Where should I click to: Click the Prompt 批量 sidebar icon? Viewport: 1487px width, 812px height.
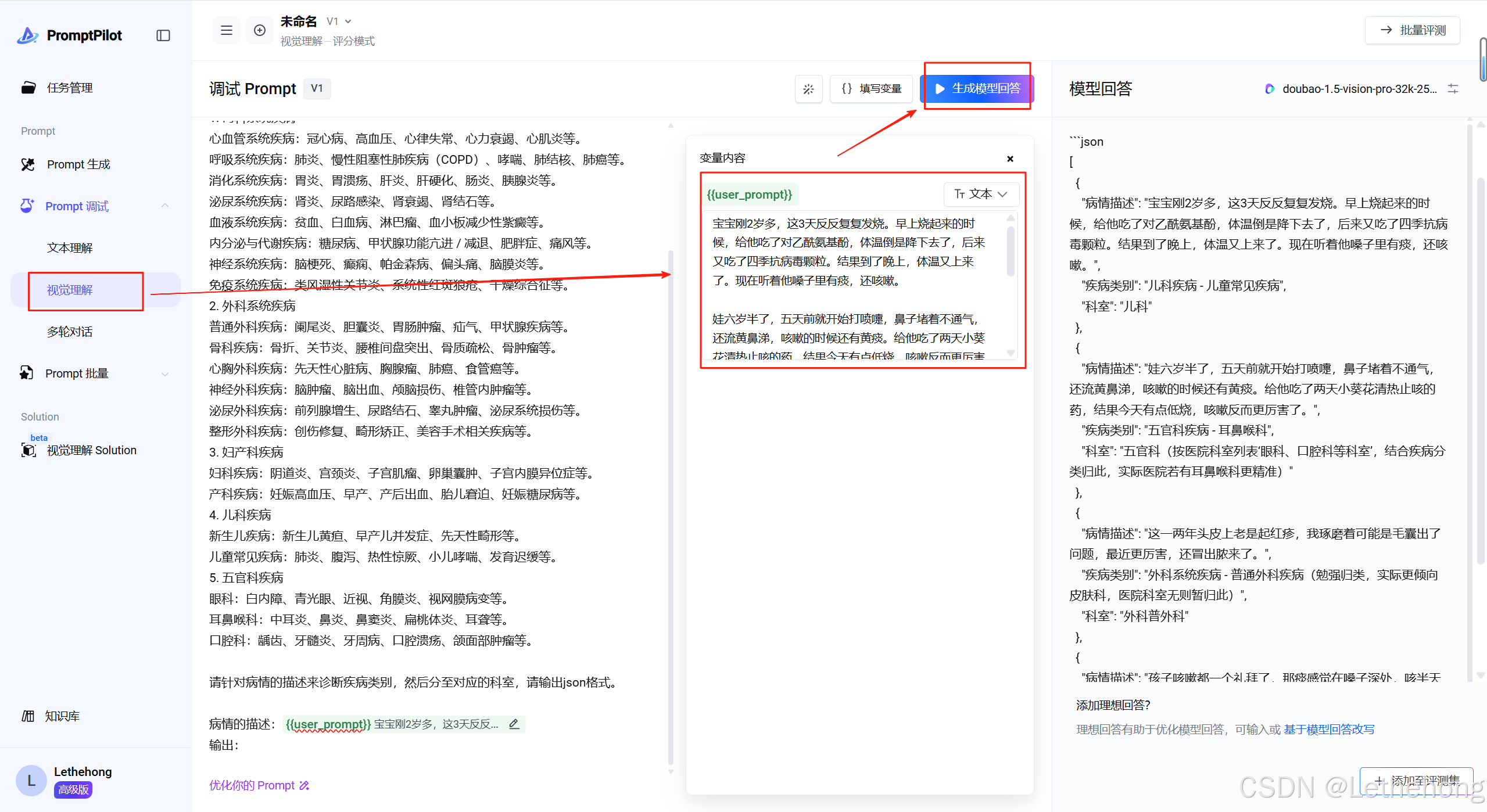(27, 373)
